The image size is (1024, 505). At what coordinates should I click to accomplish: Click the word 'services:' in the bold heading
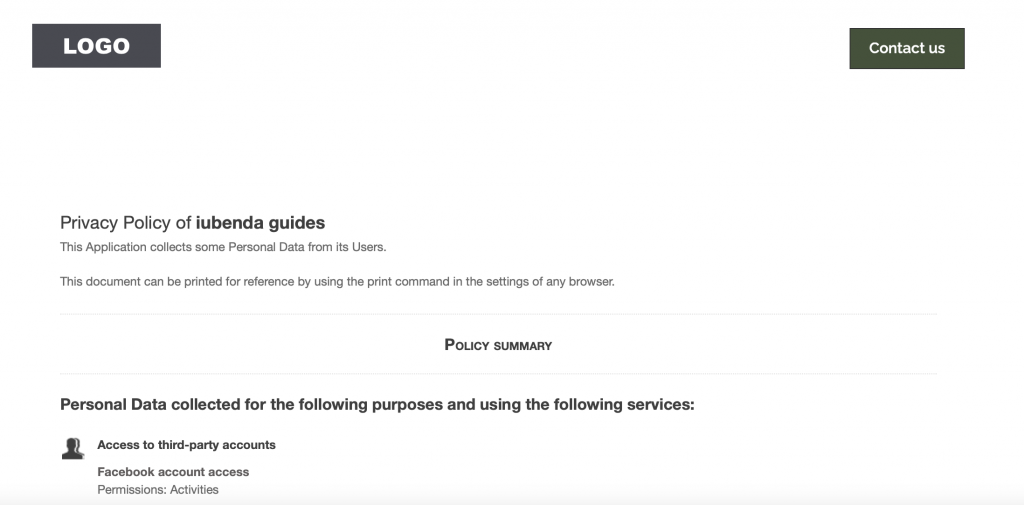(x=659, y=405)
